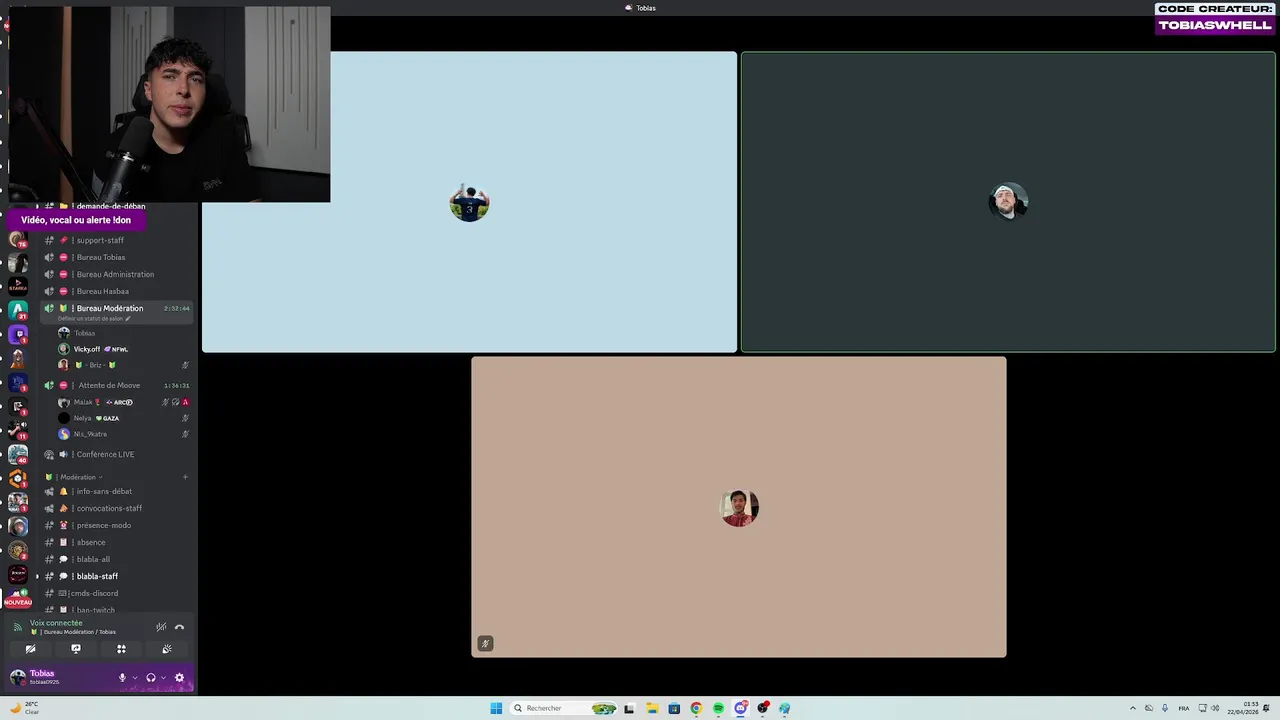Open orange hexagon server icon
This screenshot has width=1280, height=720.
(18, 478)
